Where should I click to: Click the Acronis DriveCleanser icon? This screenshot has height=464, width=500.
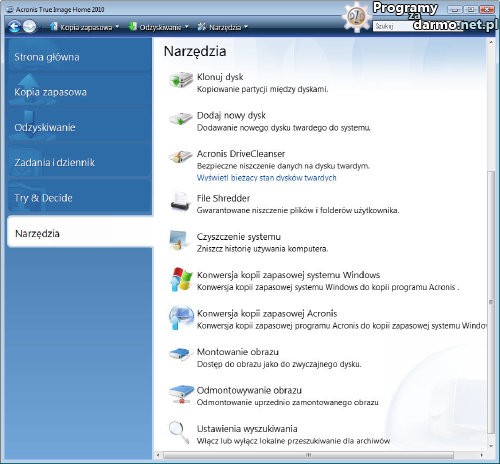180,156
